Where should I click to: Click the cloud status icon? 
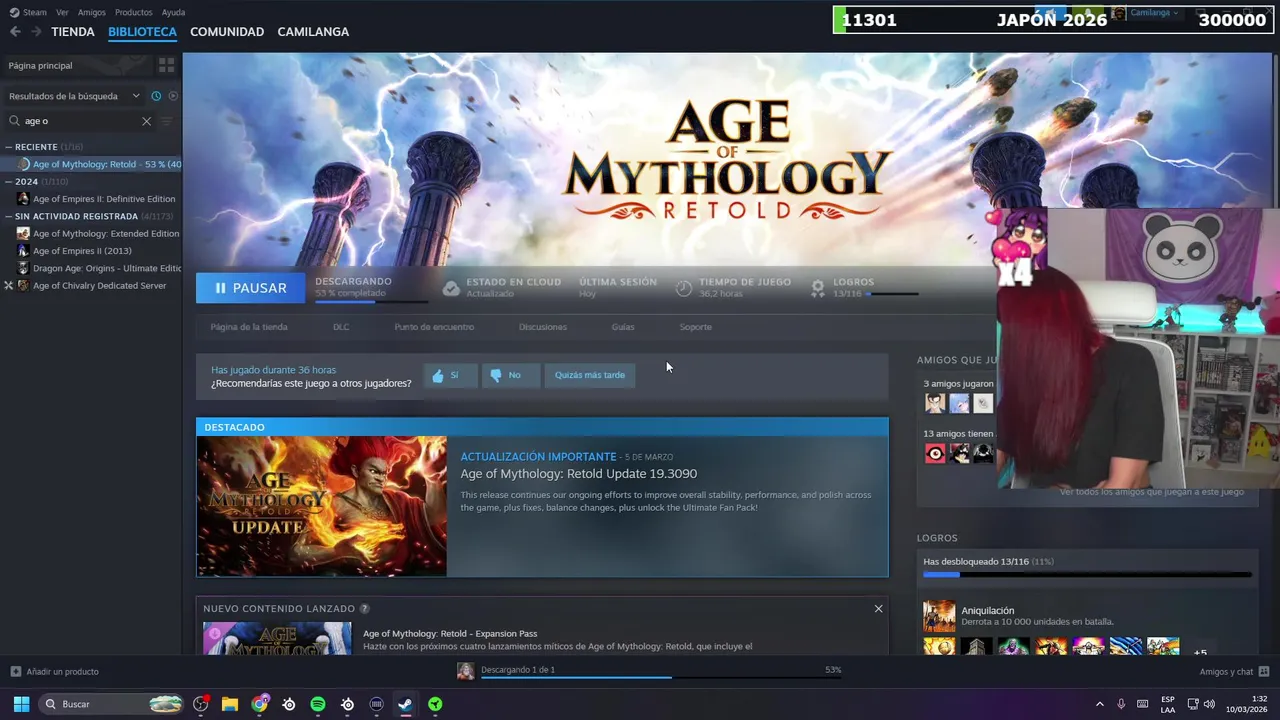451,288
